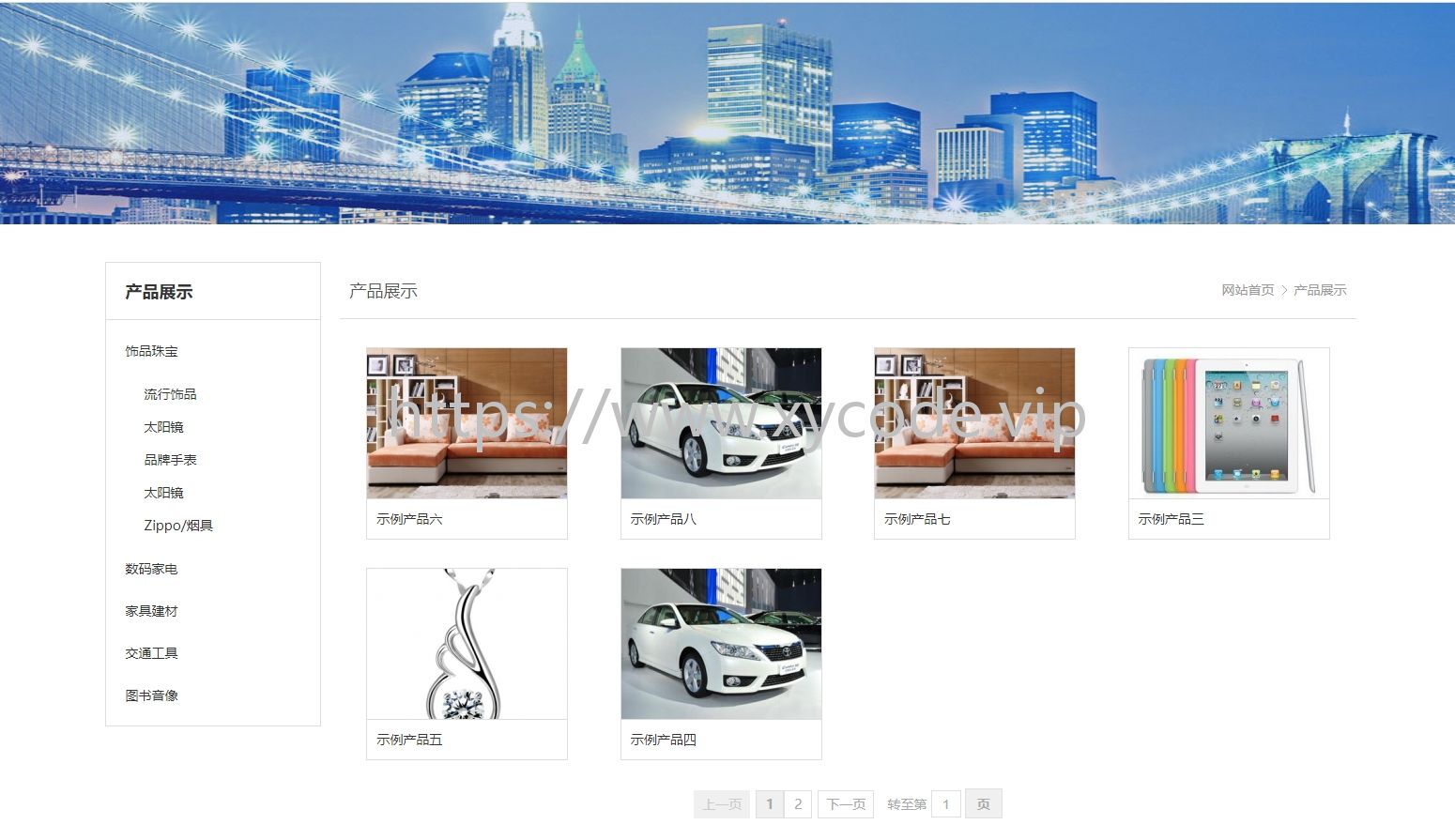
Task: Click the 示例产品五 title
Action: [409, 740]
